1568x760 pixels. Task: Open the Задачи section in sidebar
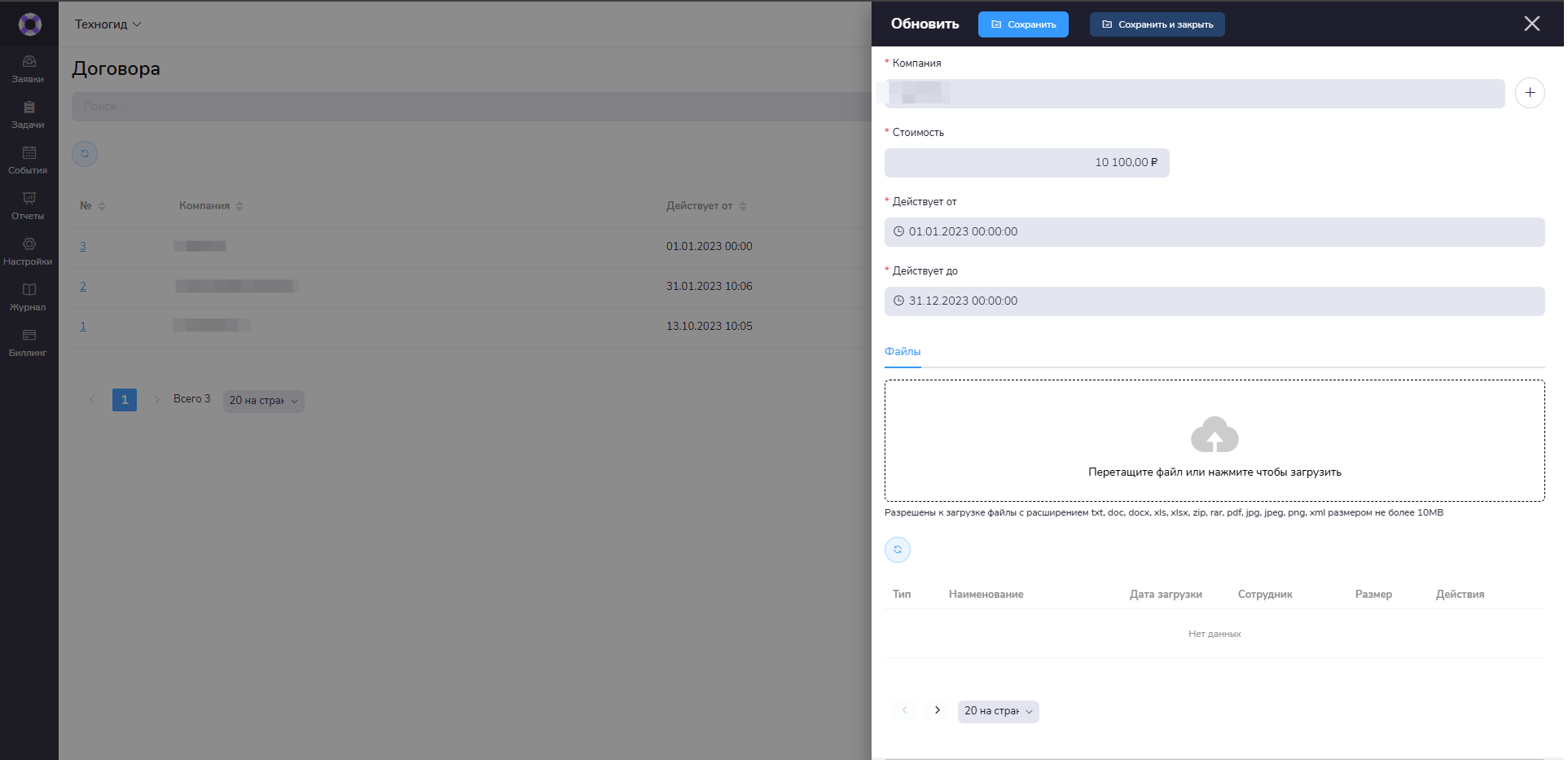[29, 115]
